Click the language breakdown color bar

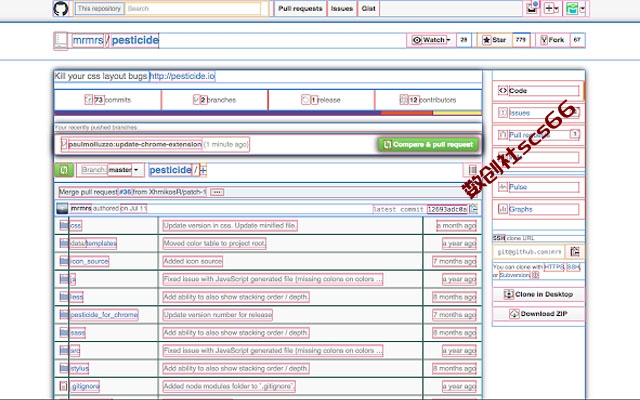pos(268,113)
